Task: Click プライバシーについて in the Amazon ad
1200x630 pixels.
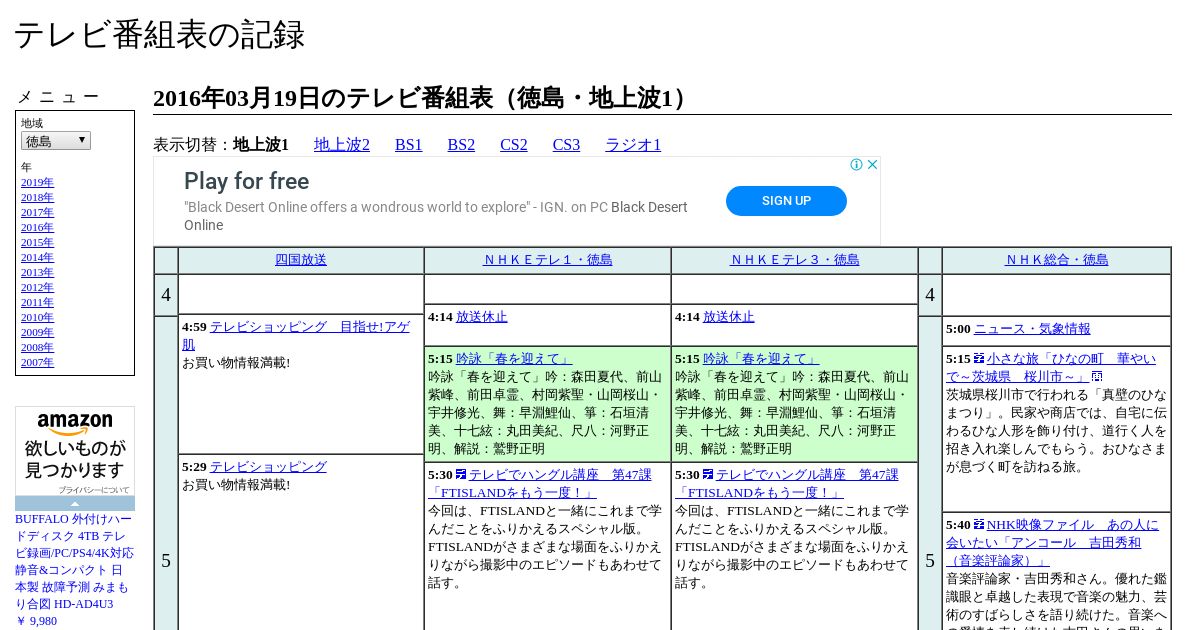Action: coord(93,490)
